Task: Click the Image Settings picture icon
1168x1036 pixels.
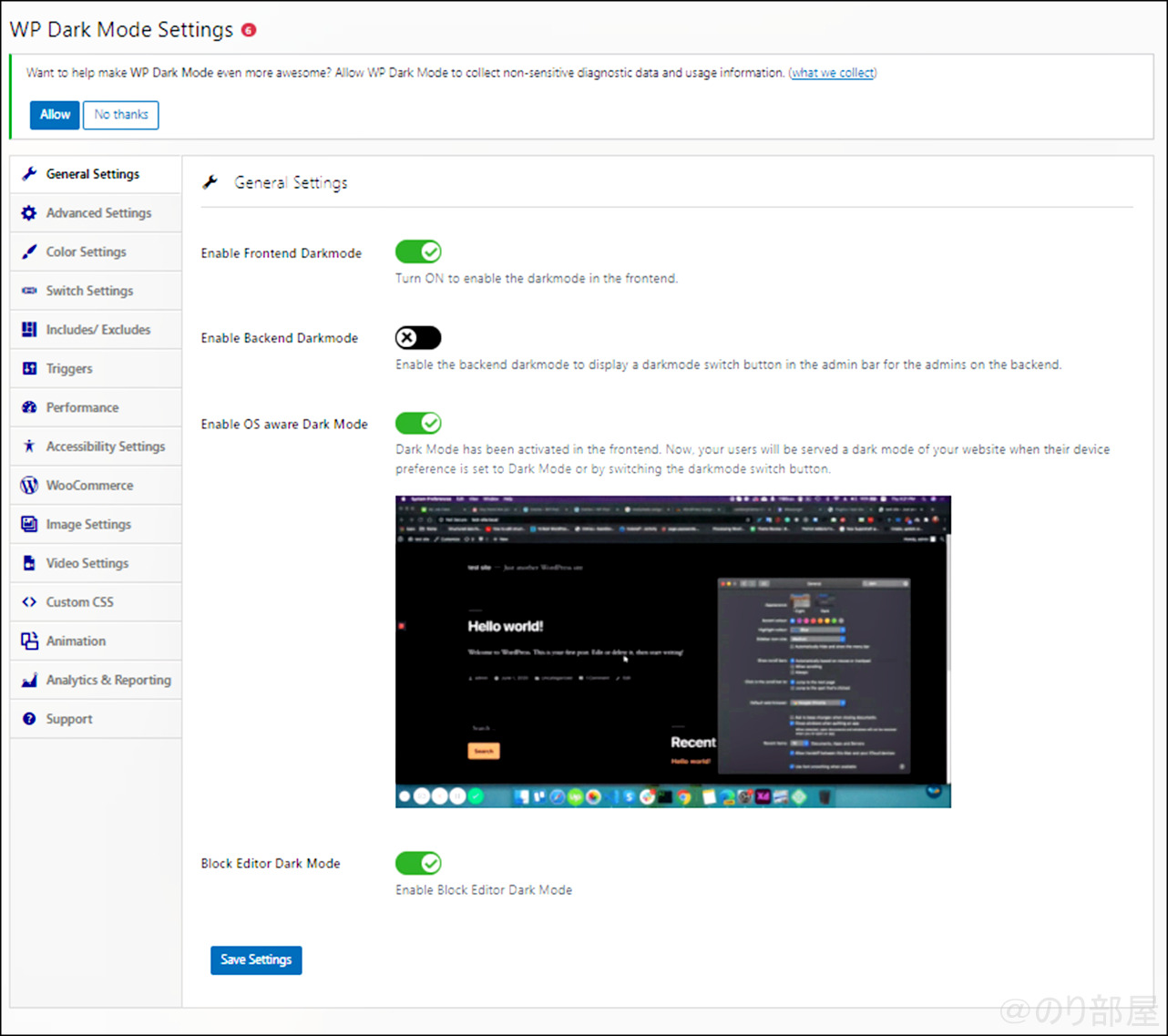Action: pyautogui.click(x=29, y=524)
